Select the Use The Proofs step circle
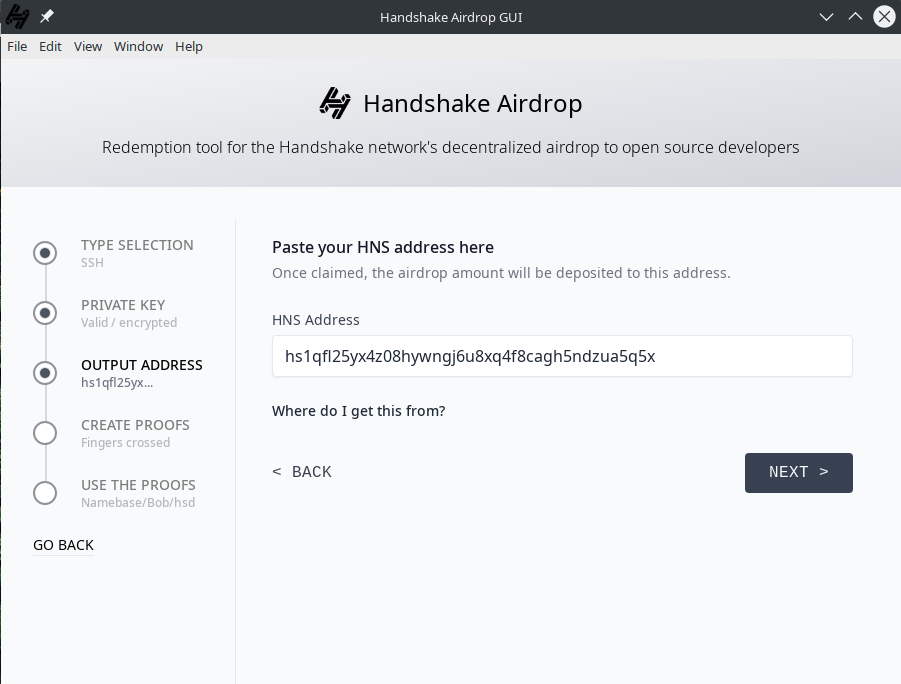The image size is (901, 684). point(45,493)
